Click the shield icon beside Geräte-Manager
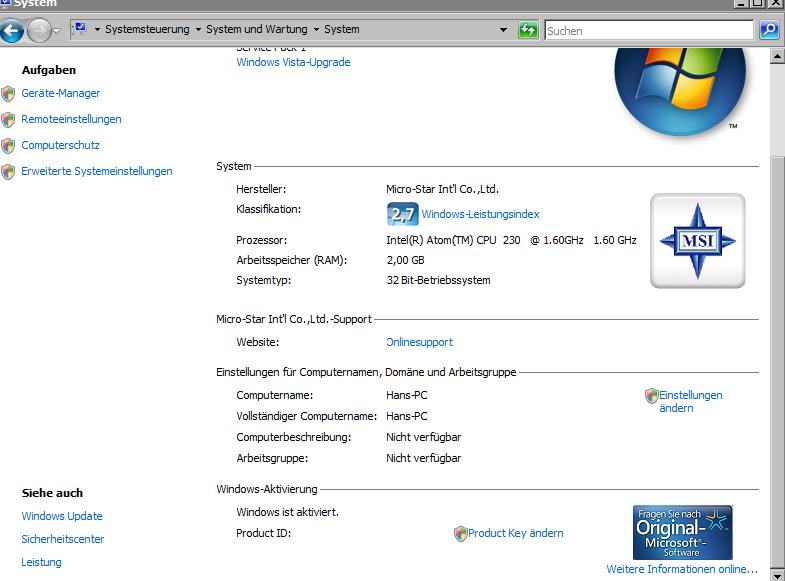 pos(8,94)
